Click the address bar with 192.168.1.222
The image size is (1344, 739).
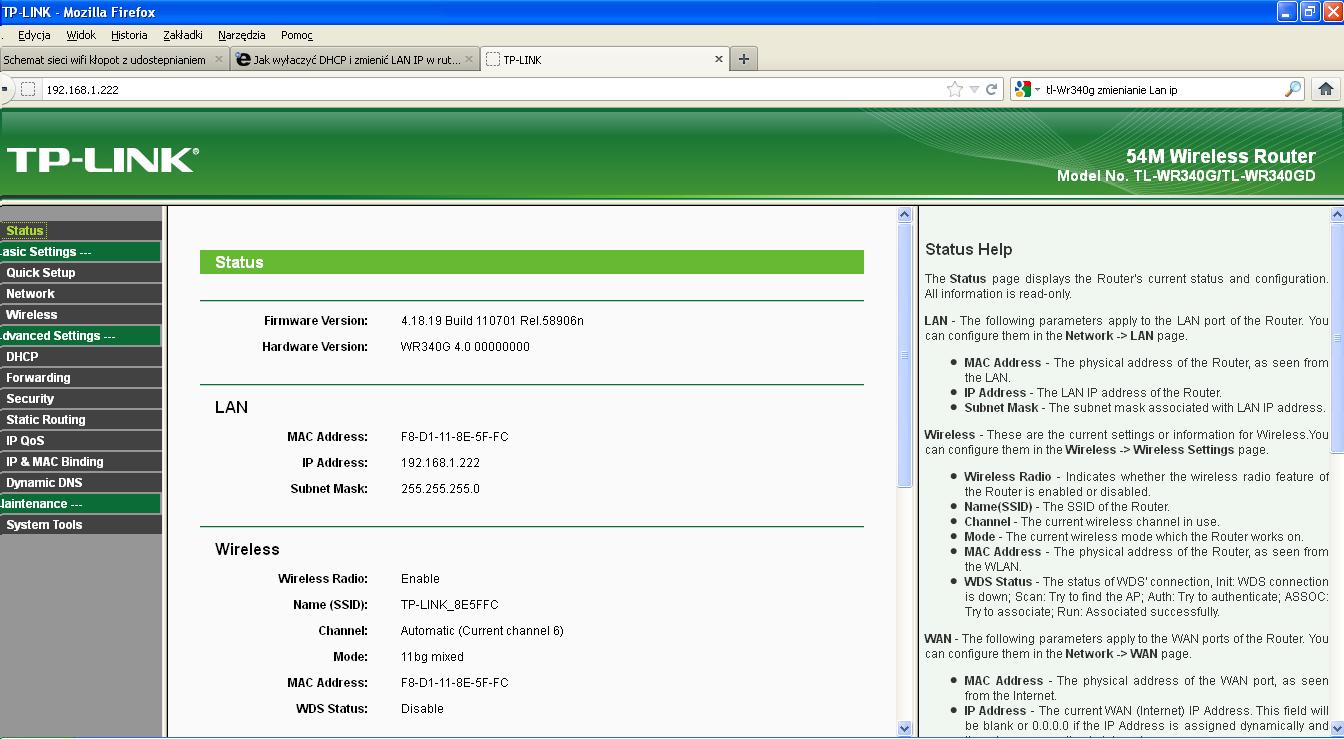click(x=490, y=89)
